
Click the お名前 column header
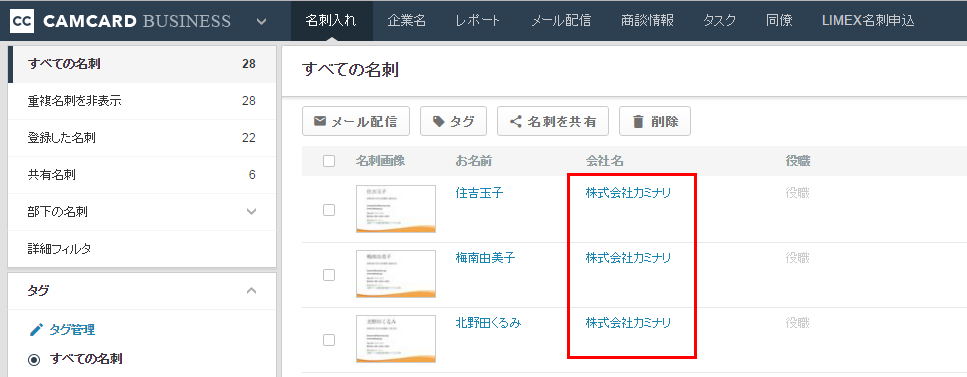click(x=473, y=161)
